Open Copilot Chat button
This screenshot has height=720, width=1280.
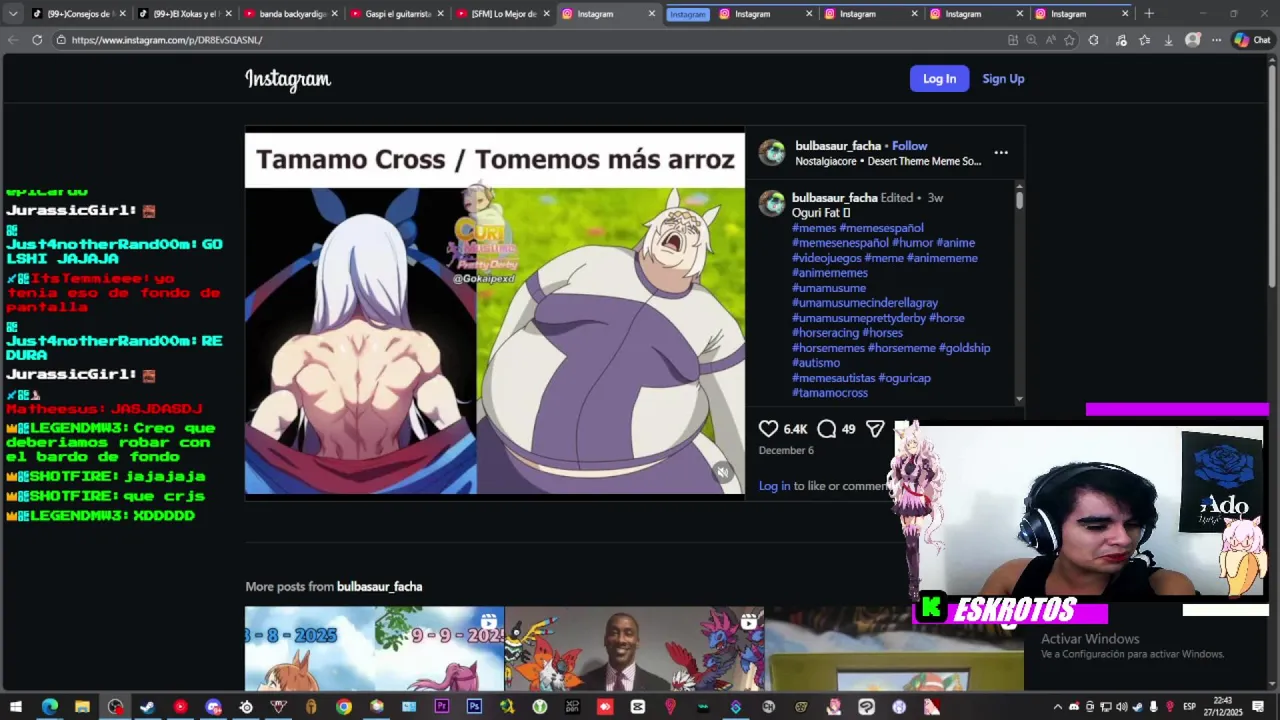1252,40
